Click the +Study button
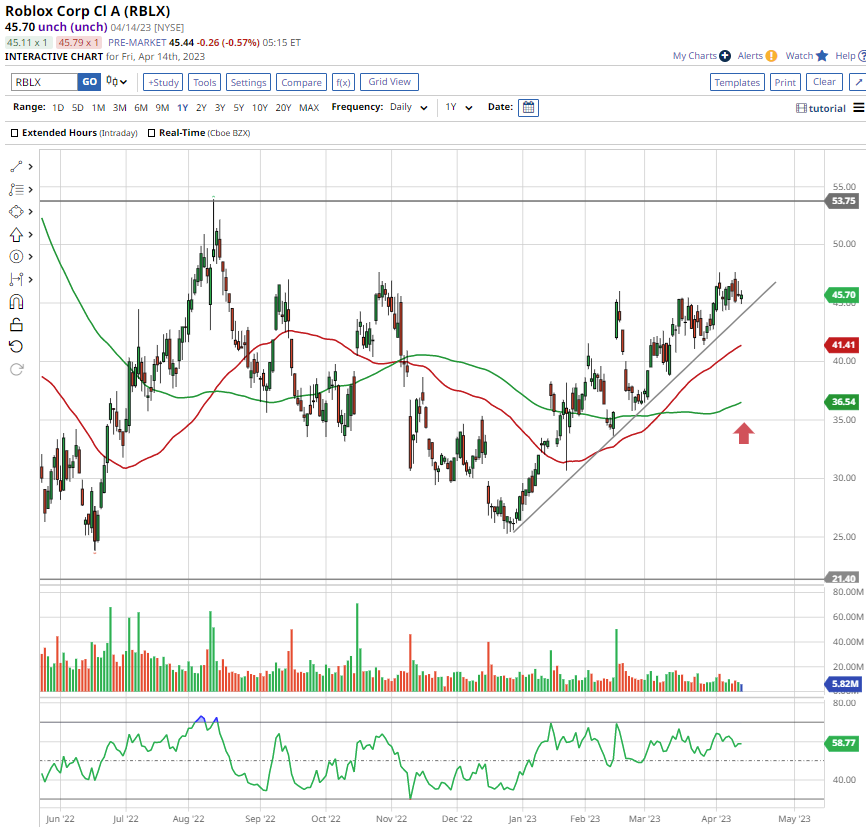 163,82
